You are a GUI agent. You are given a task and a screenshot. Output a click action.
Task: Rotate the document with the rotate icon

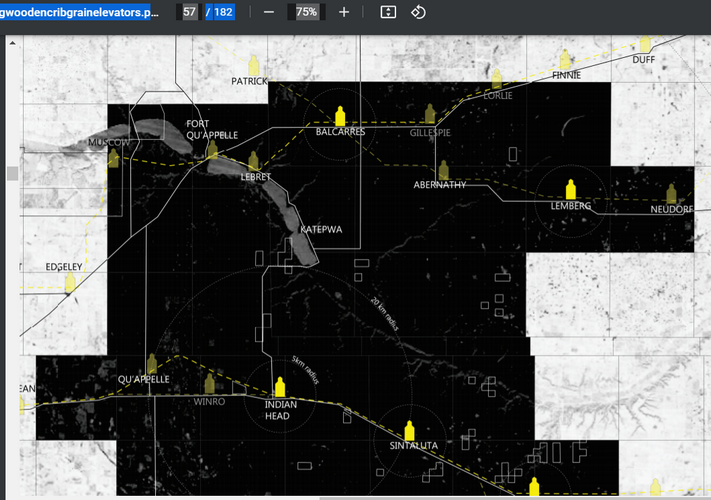419,12
